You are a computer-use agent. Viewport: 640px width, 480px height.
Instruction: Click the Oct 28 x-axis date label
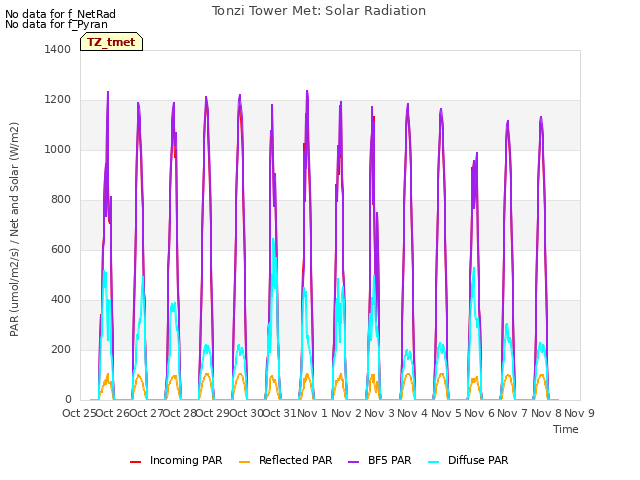click(180, 413)
